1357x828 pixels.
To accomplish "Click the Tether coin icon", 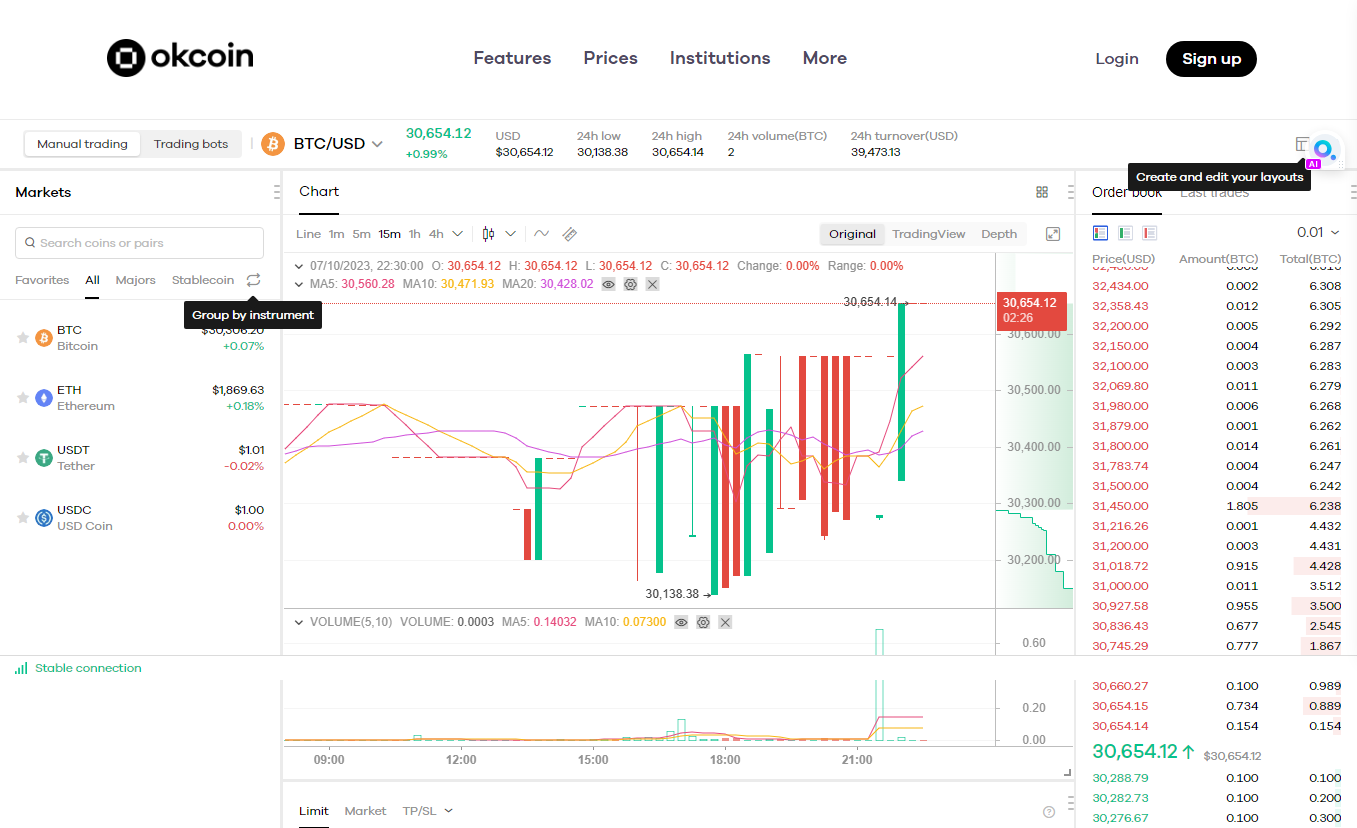I will click(44, 458).
